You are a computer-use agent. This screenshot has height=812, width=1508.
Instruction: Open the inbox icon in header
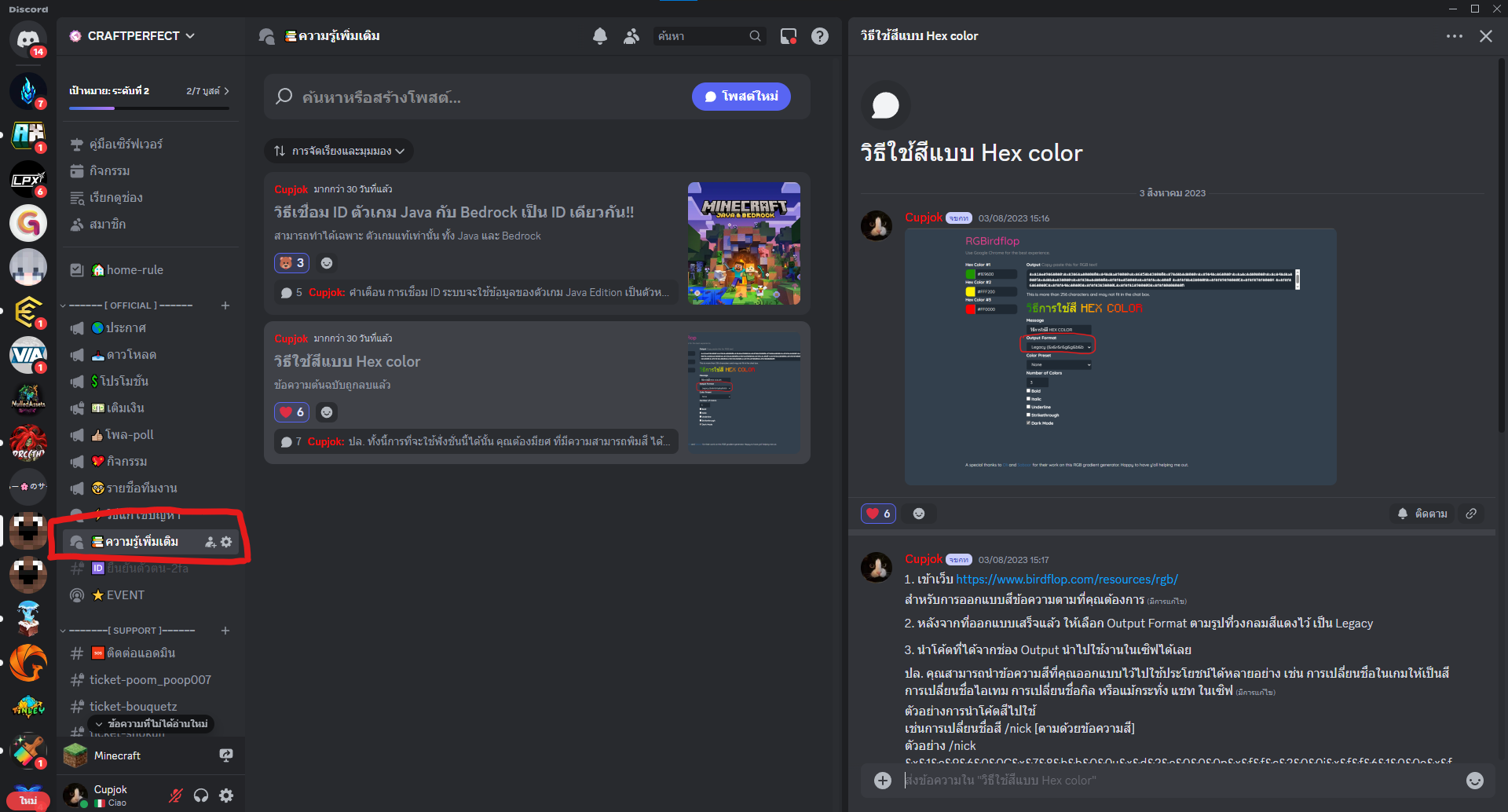coord(788,36)
